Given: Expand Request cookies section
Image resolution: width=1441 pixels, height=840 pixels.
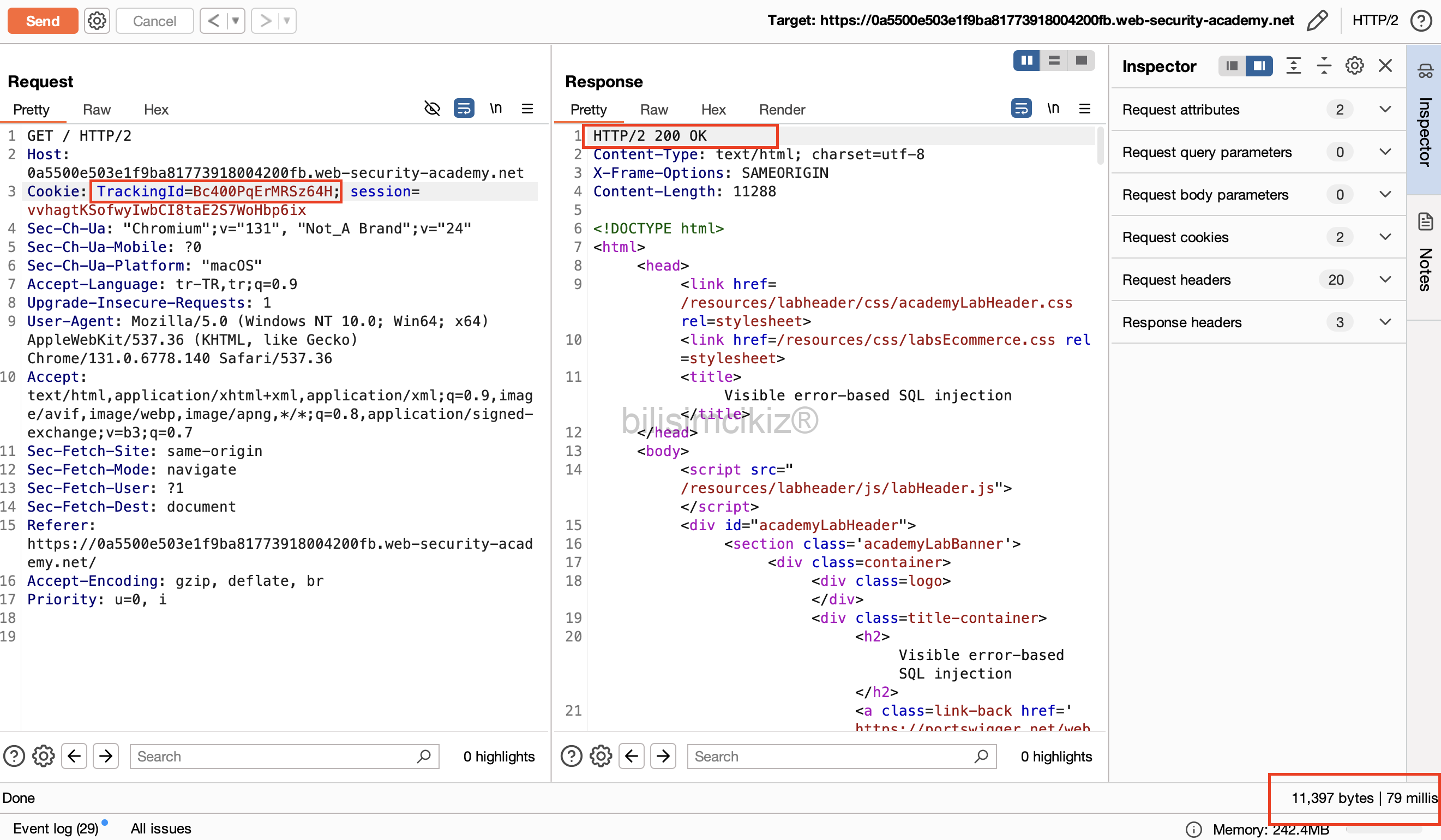Looking at the screenshot, I should point(1384,237).
